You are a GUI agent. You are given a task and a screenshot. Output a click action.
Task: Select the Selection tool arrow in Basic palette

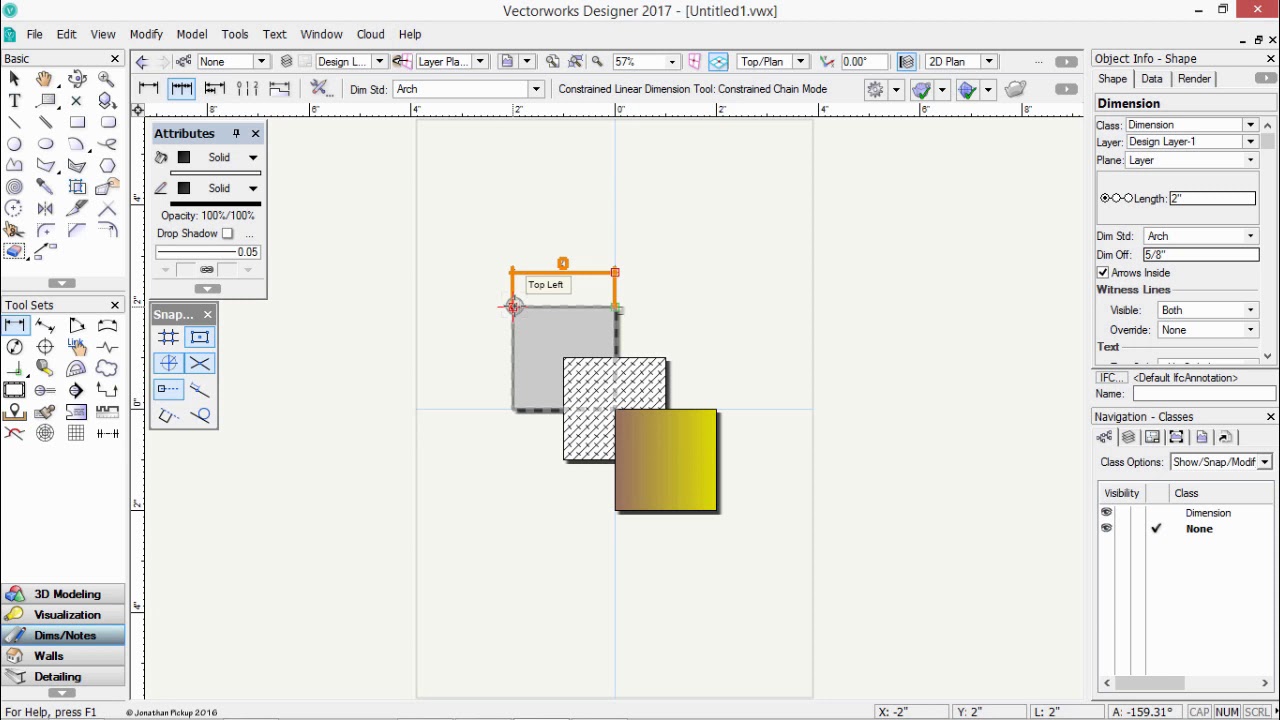(14, 78)
